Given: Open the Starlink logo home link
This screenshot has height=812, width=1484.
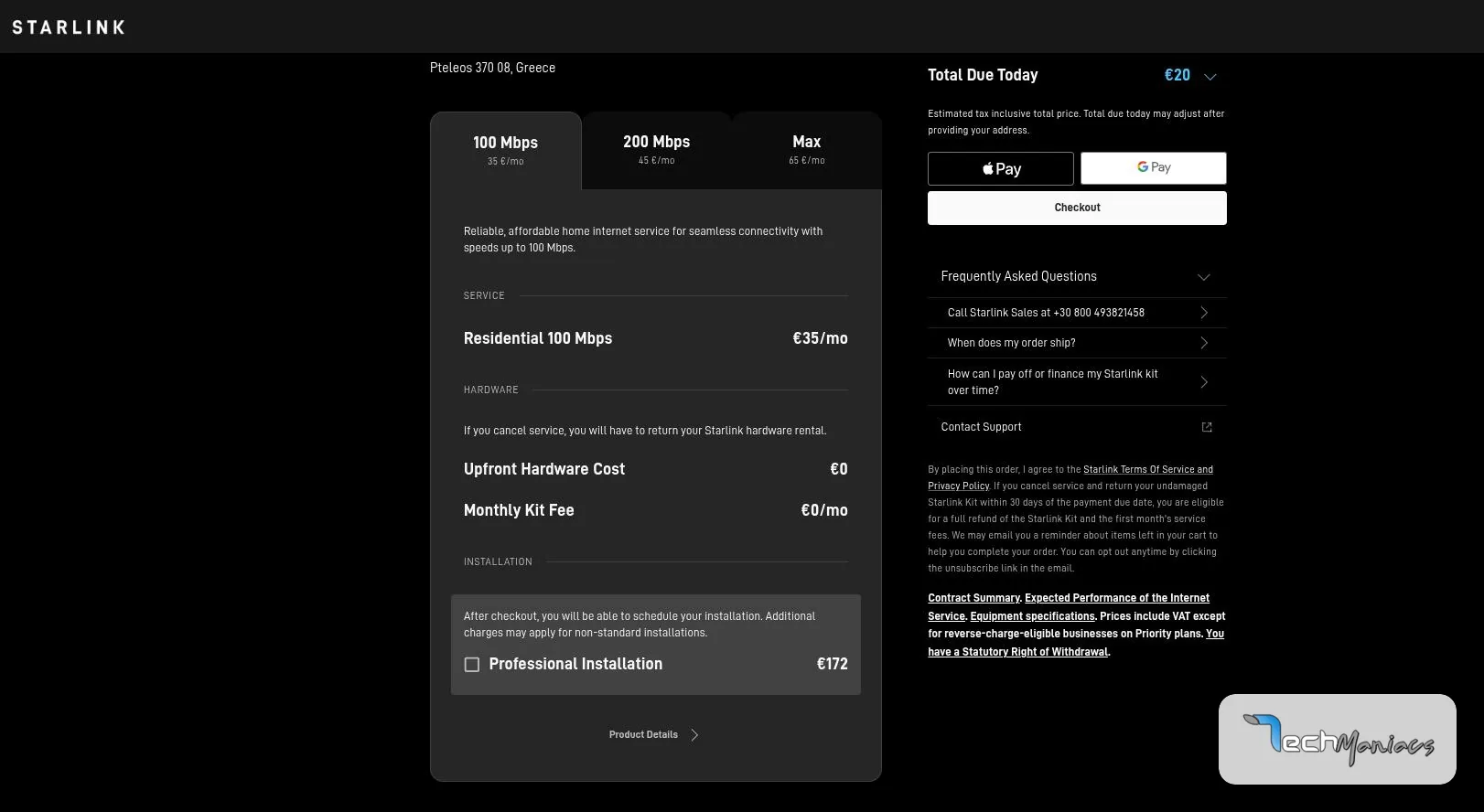Looking at the screenshot, I should click(69, 27).
